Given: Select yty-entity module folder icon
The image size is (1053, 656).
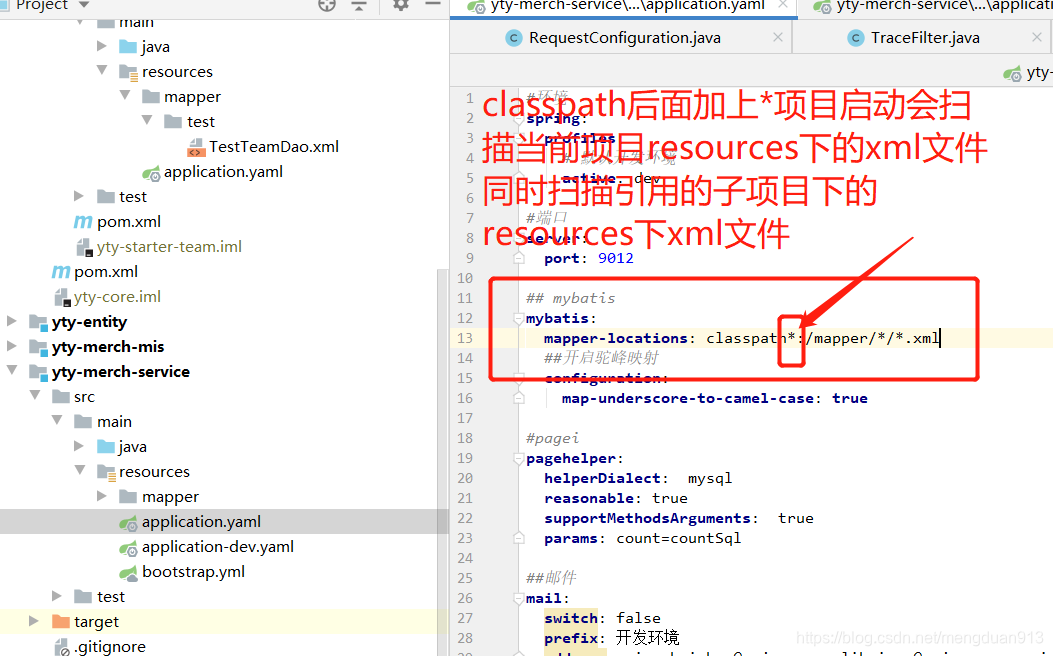Looking at the screenshot, I should pyautogui.click(x=38, y=322).
